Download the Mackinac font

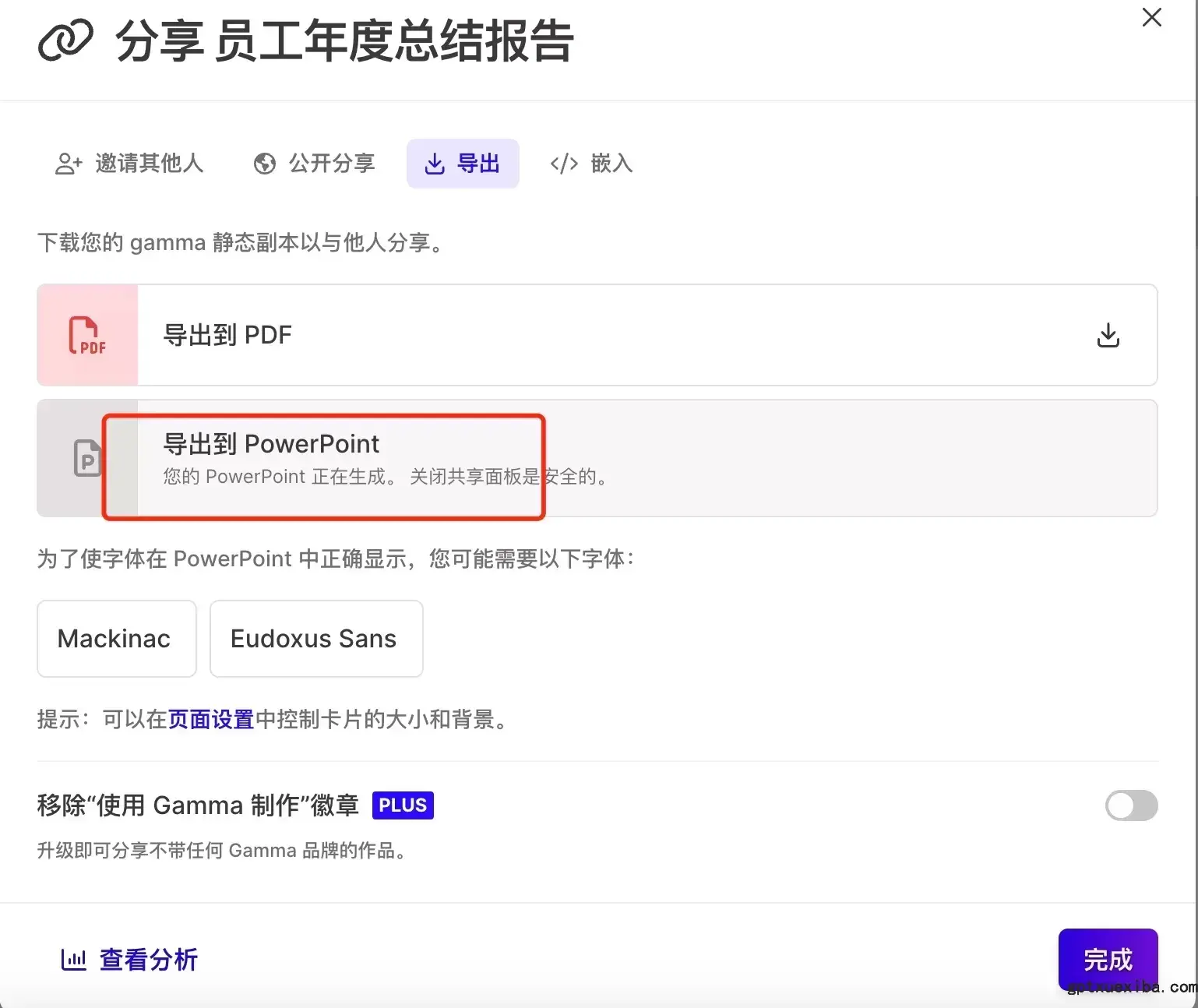(117, 639)
